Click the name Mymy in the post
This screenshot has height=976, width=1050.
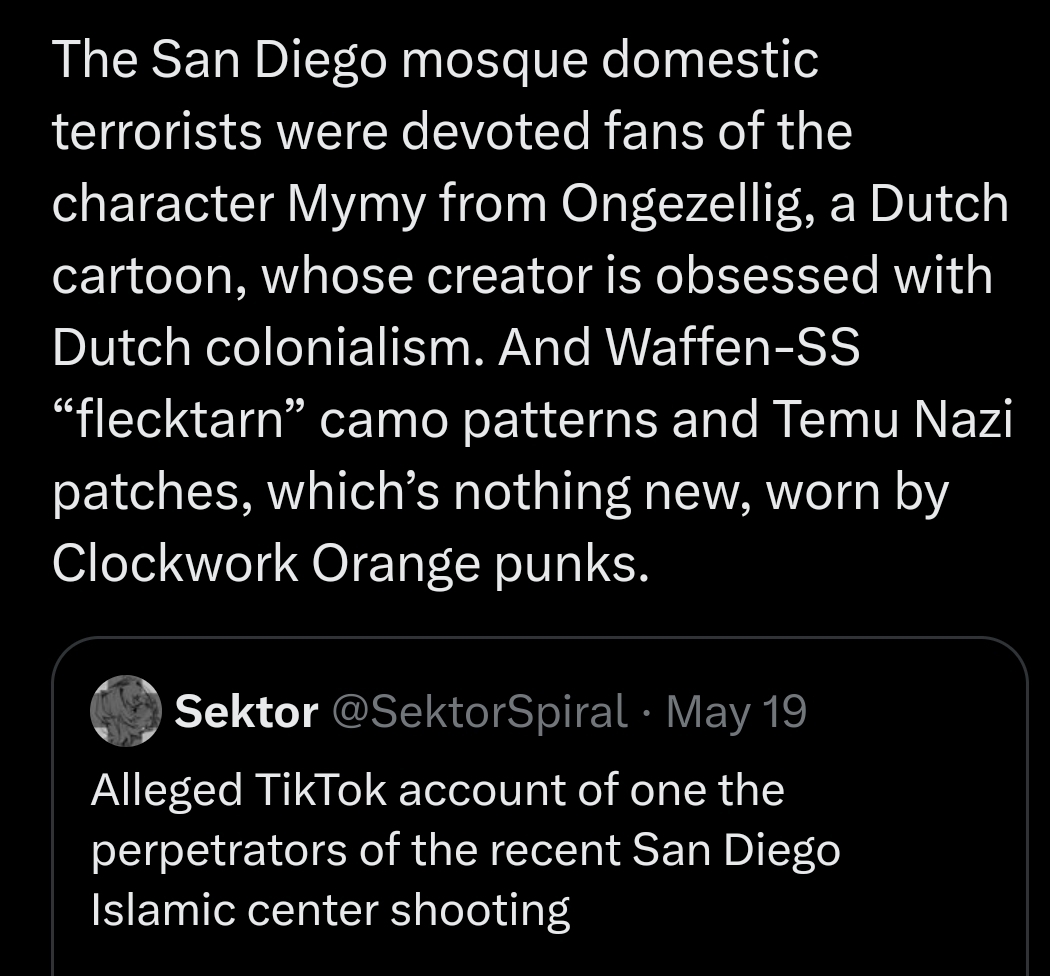tap(356, 203)
